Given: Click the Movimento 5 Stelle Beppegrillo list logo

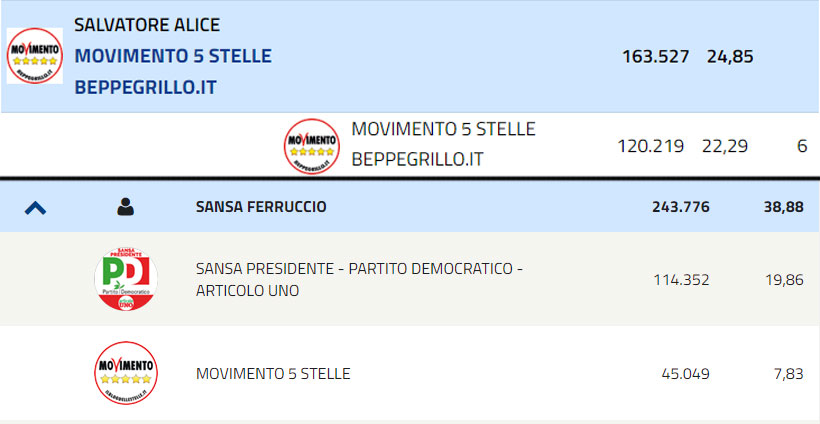Looking at the screenshot, I should (x=312, y=146).
